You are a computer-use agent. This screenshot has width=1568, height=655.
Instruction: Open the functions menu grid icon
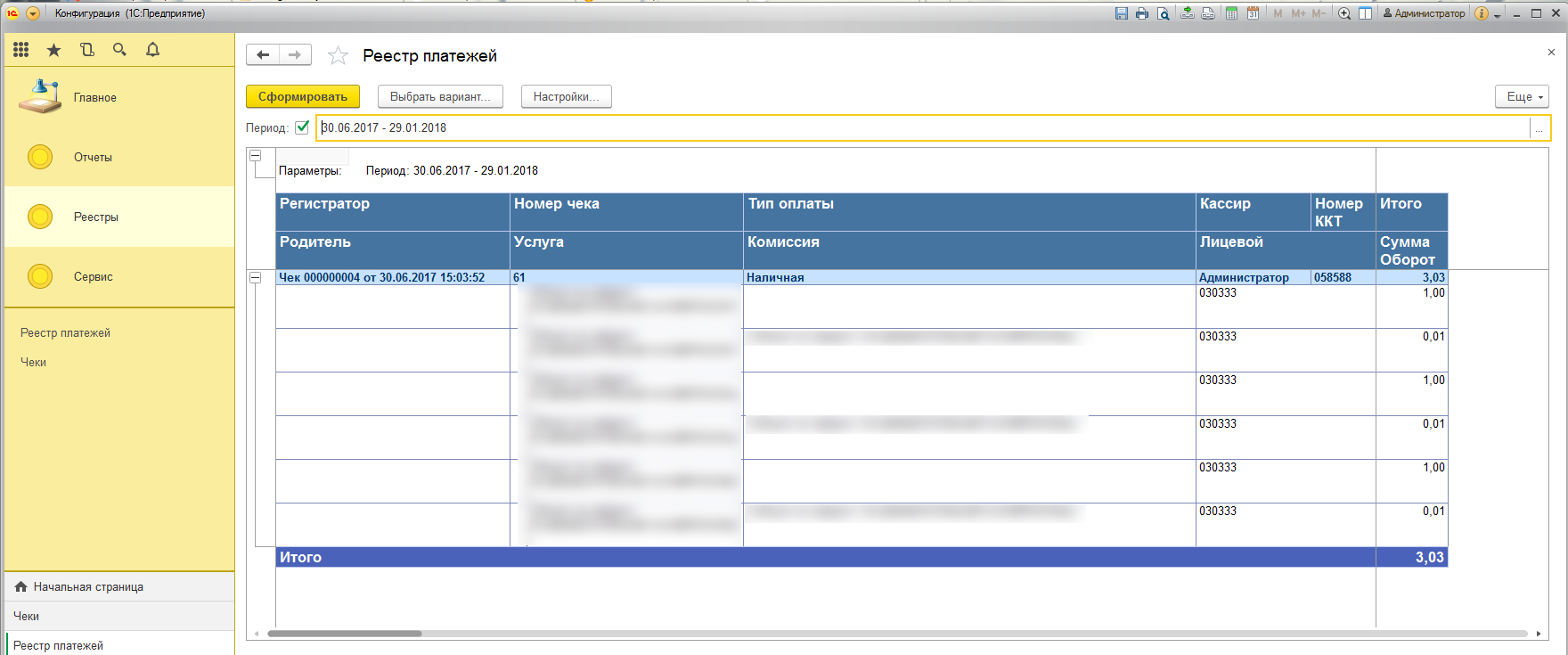(x=21, y=50)
